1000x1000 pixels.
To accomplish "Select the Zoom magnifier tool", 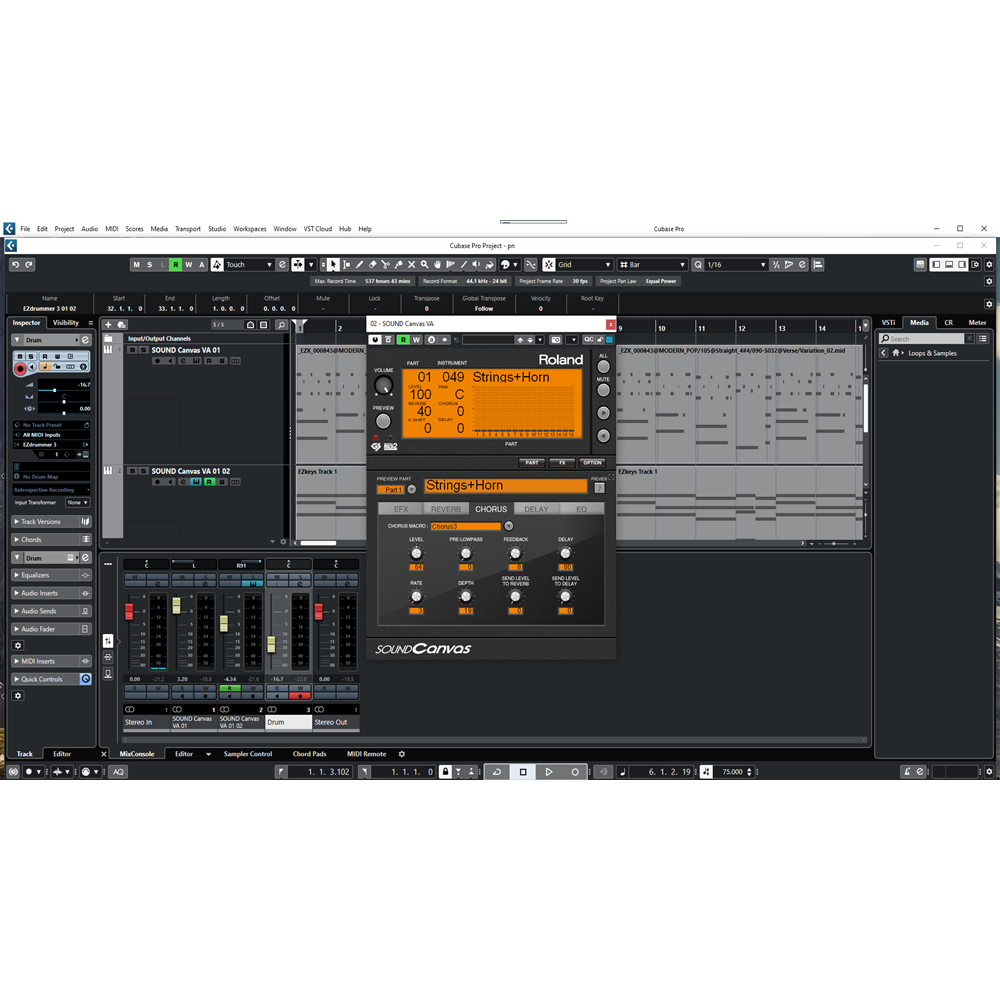I will (424, 265).
